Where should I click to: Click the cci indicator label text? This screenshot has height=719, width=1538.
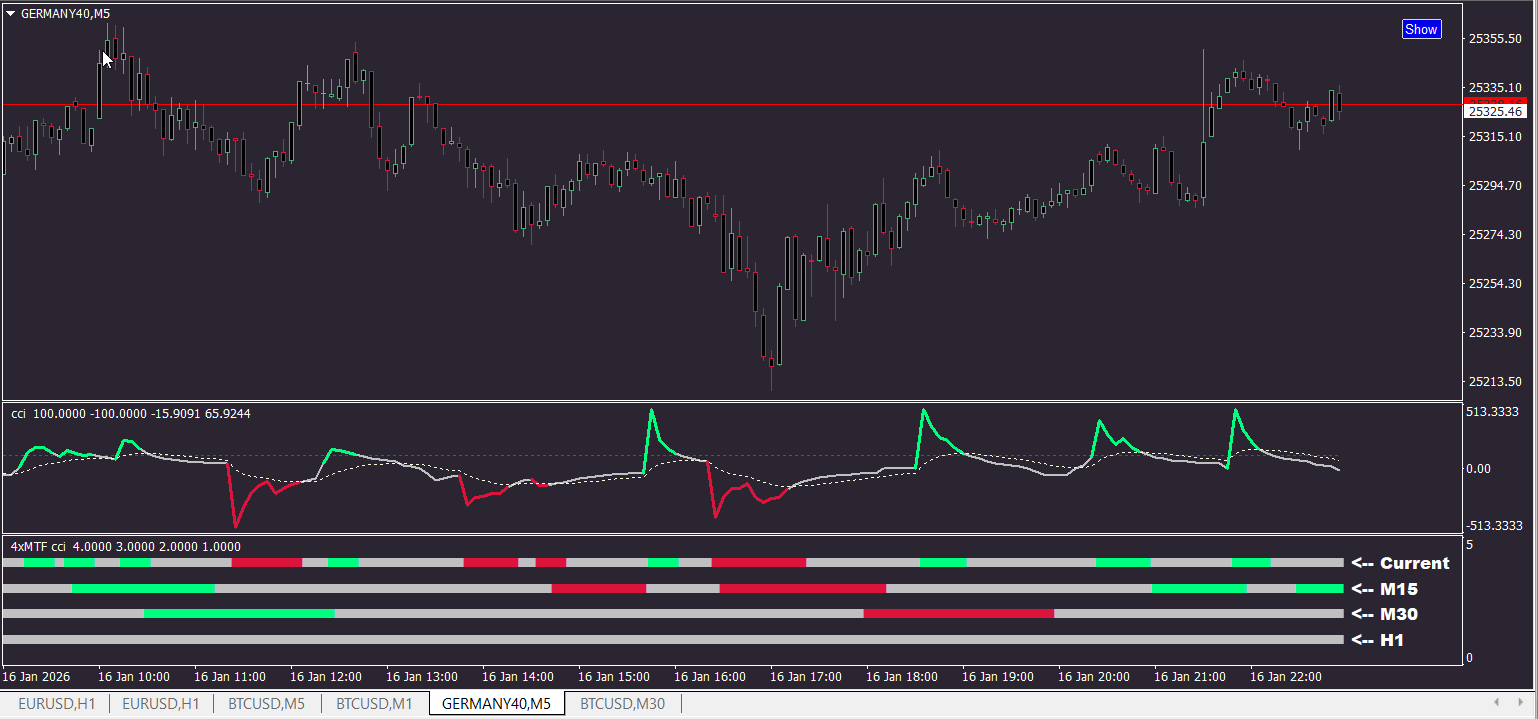pyautogui.click(x=131, y=413)
